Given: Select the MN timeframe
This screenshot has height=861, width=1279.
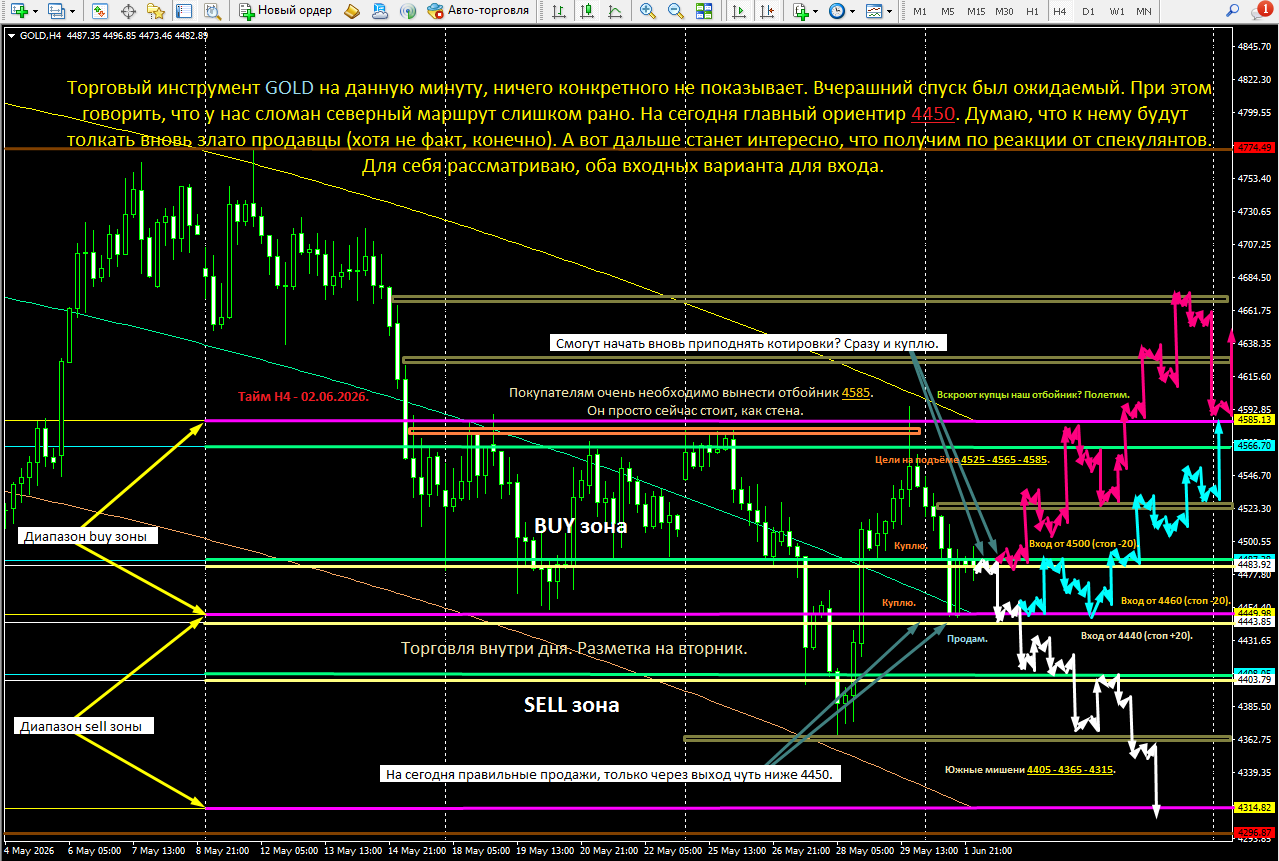Looking at the screenshot, I should point(1144,11).
